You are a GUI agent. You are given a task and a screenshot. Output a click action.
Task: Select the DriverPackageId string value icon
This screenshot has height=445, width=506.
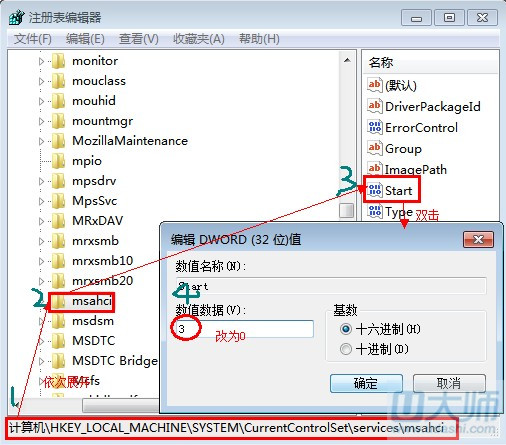pyautogui.click(x=375, y=106)
